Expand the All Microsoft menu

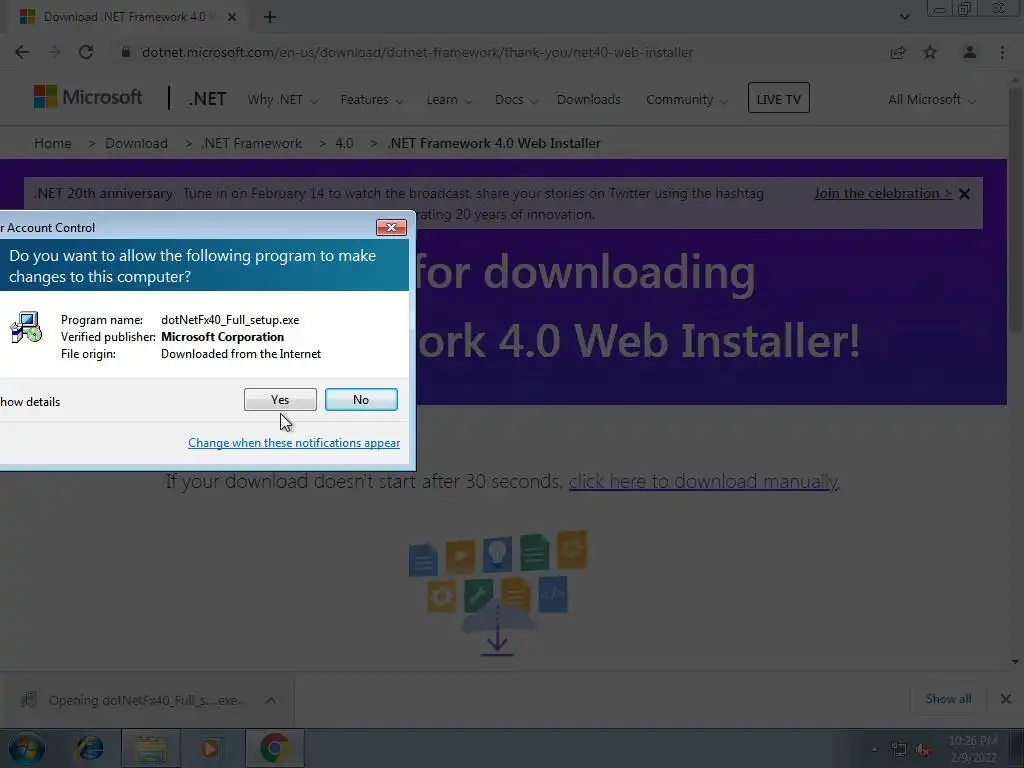pos(932,100)
